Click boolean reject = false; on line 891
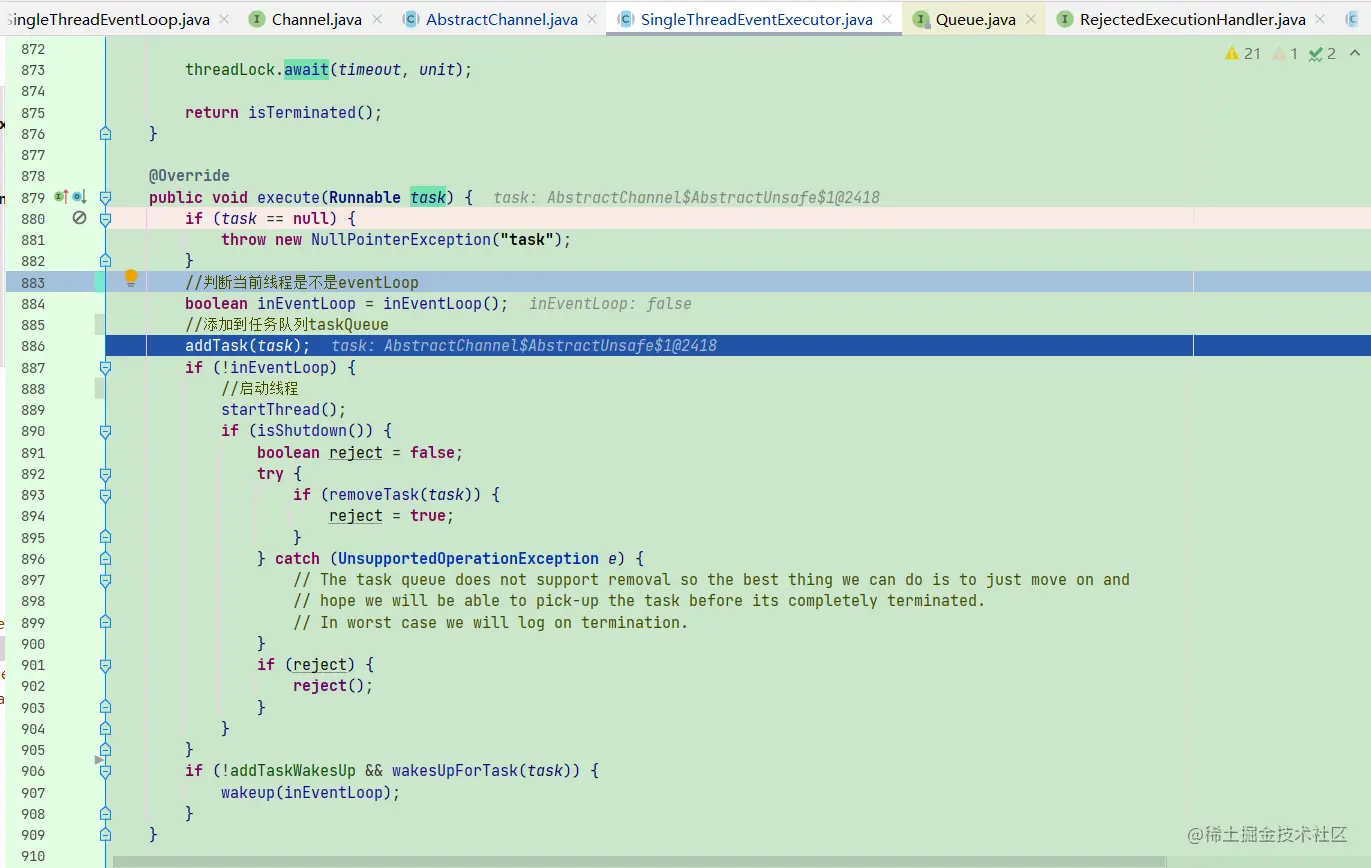 (x=360, y=453)
